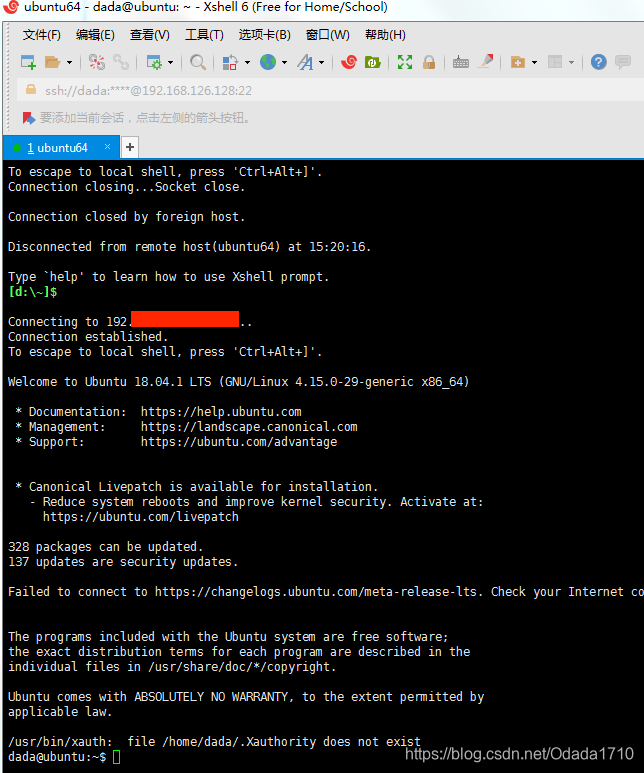Screen dimensions: 644x773
Task: Open the 工具(T) menu
Action: click(204, 35)
